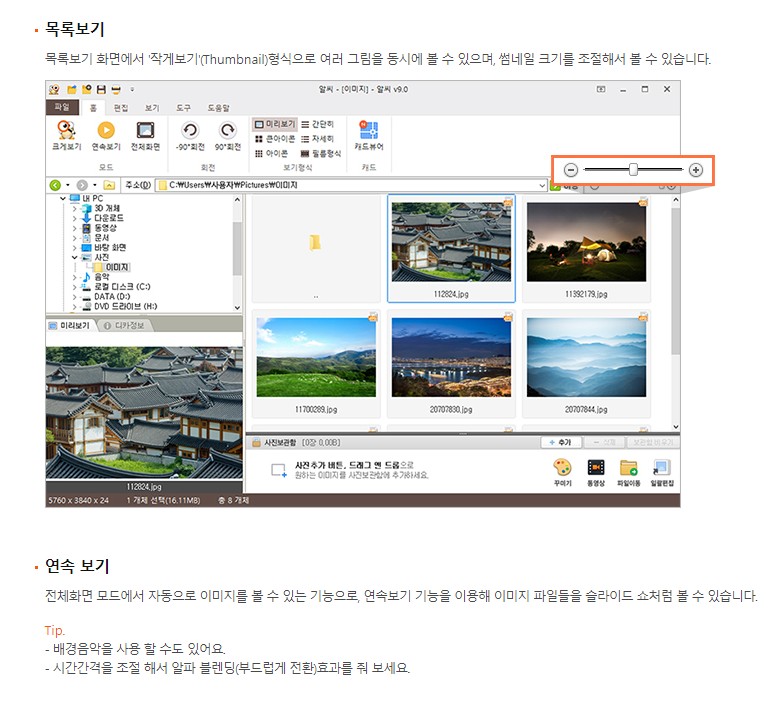Expand the 다운로드 tree node
The height and width of the screenshot is (707, 783).
point(74,218)
